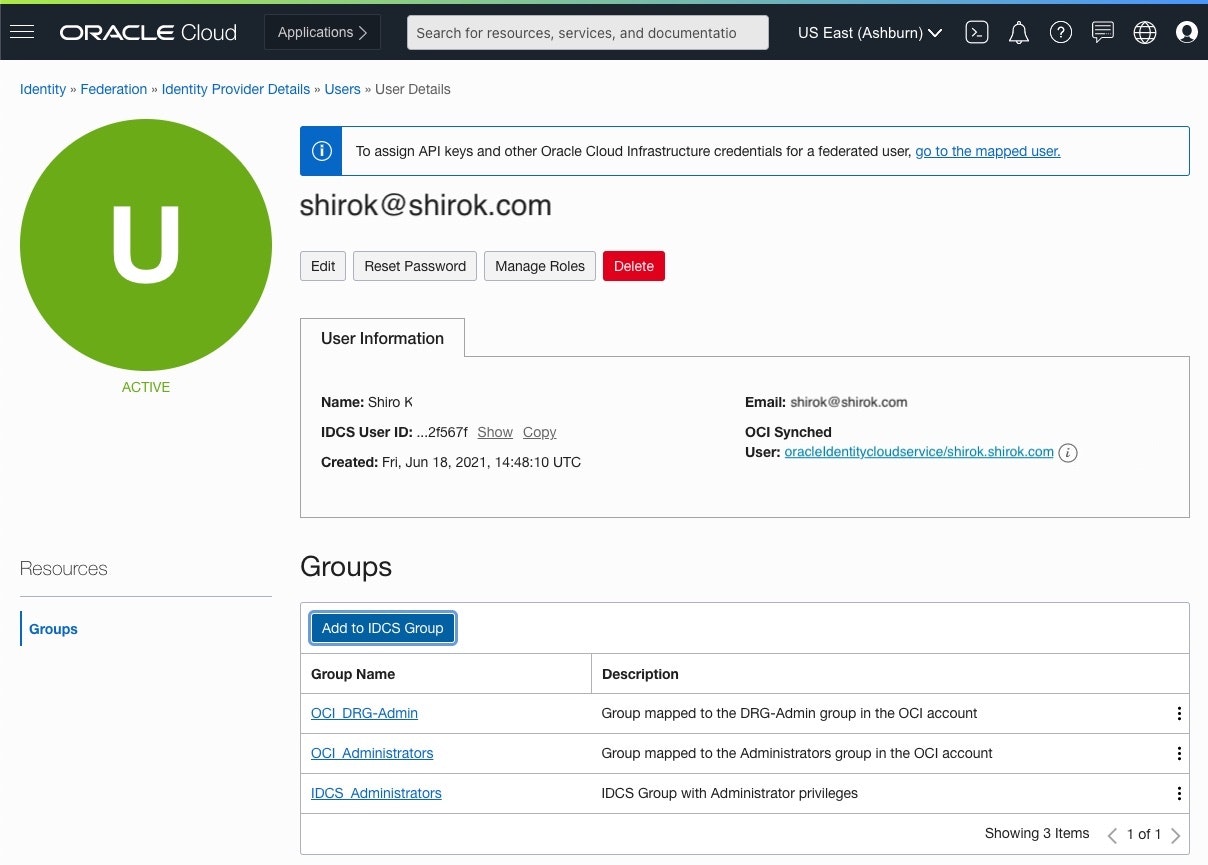Screen dimensions: 1208x865
Task: Click 'Showing 3 Items' text
Action: 1037,833
